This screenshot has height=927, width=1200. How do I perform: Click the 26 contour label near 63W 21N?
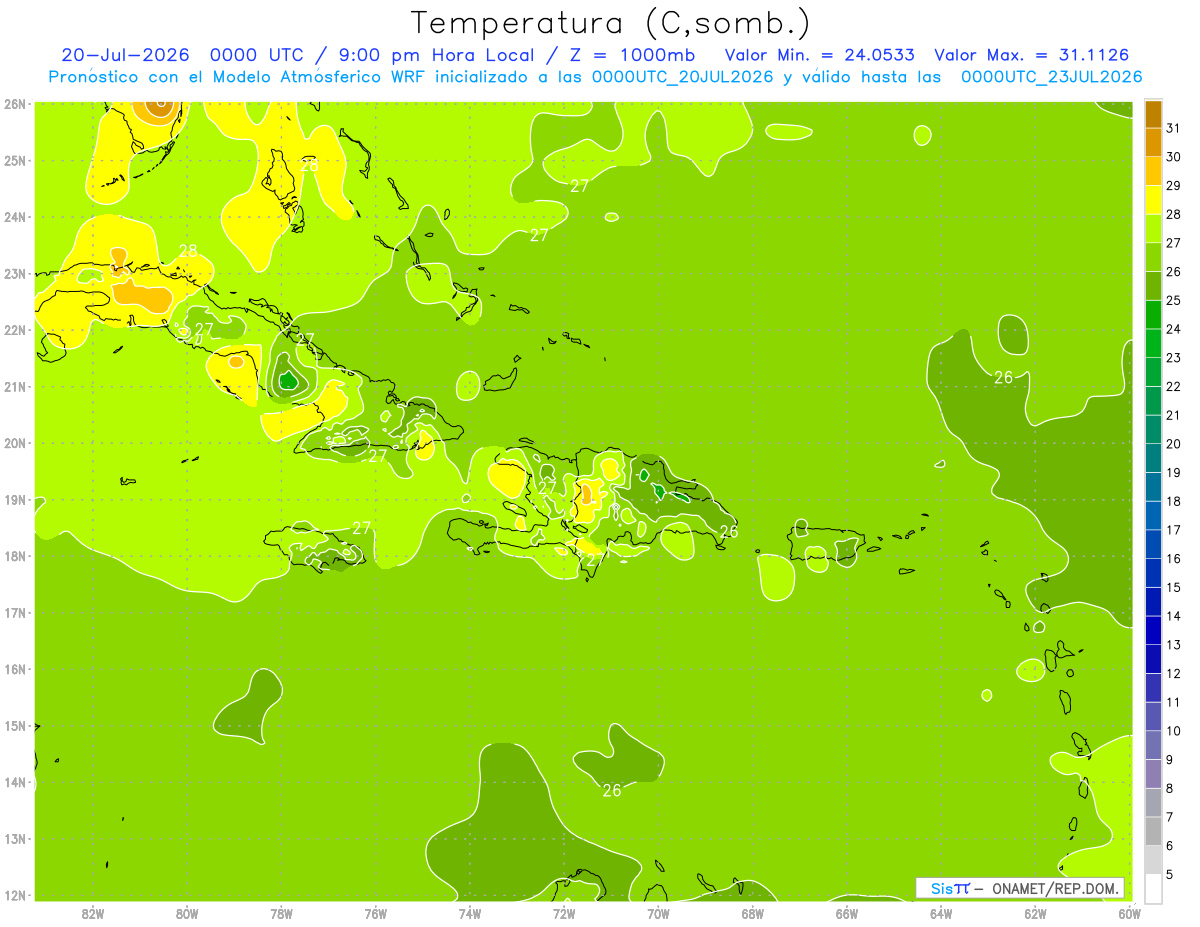(1004, 377)
